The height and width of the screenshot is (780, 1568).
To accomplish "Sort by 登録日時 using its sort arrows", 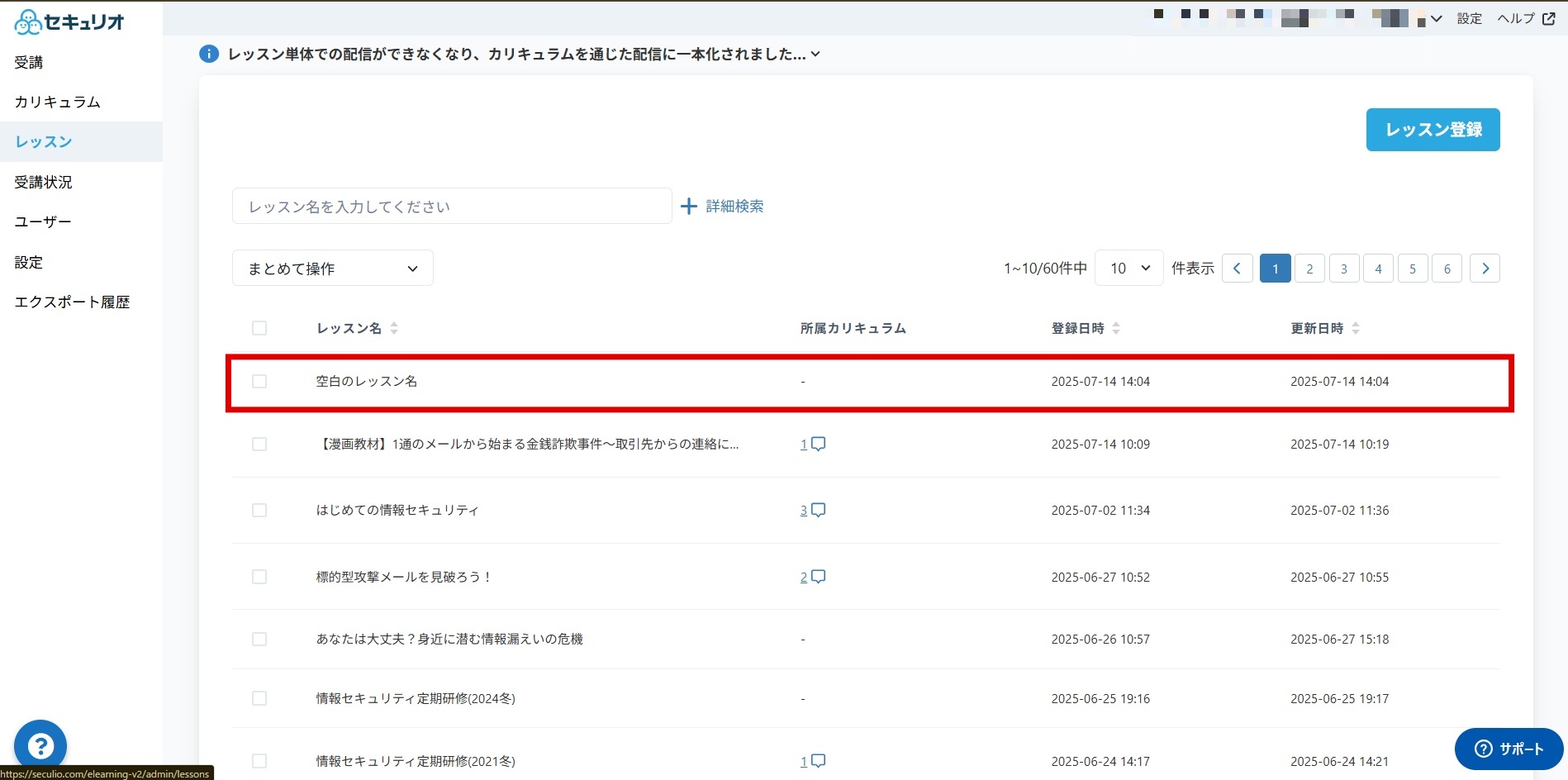I will pyautogui.click(x=1116, y=328).
